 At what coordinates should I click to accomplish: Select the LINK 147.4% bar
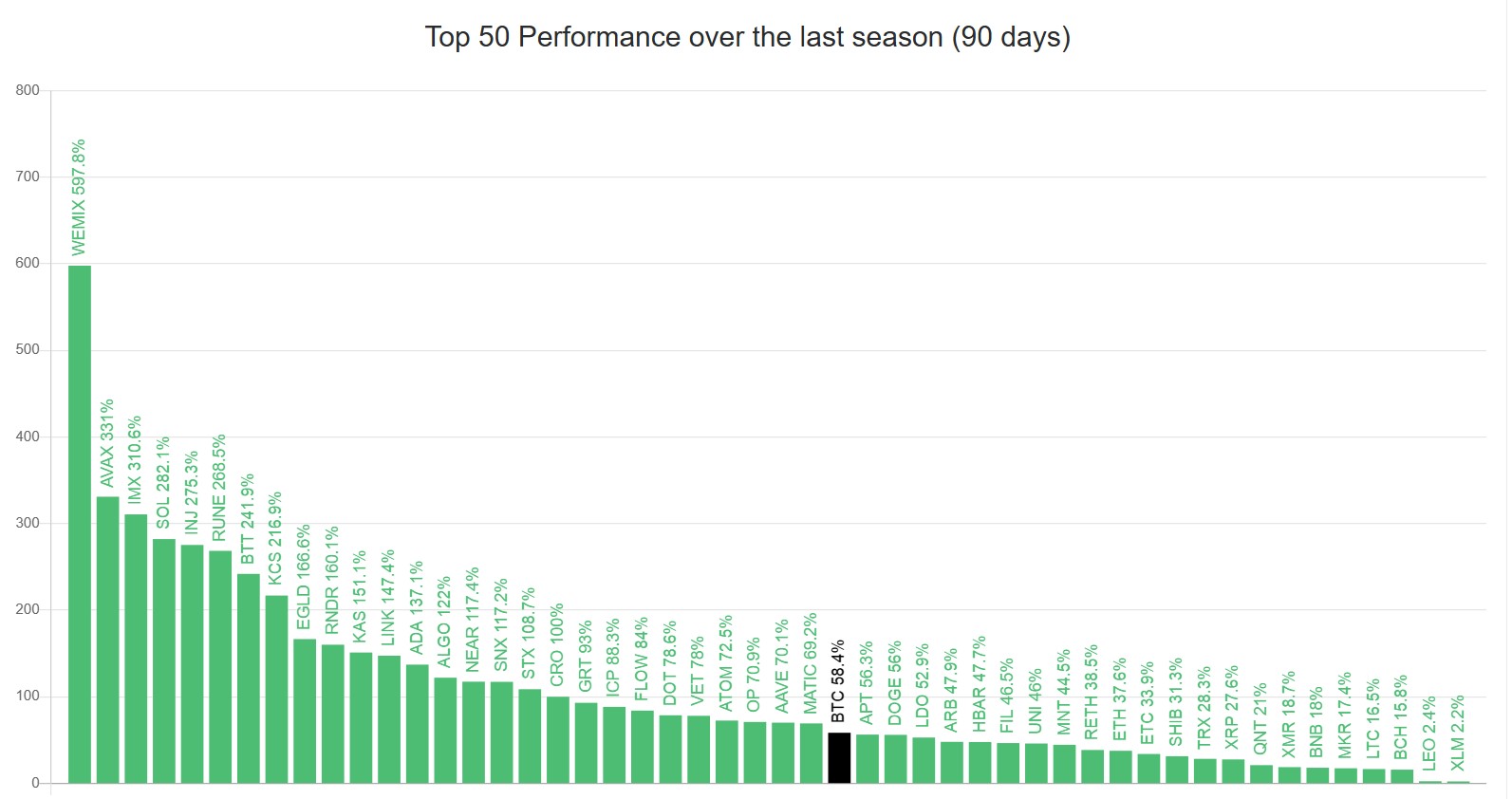389,719
